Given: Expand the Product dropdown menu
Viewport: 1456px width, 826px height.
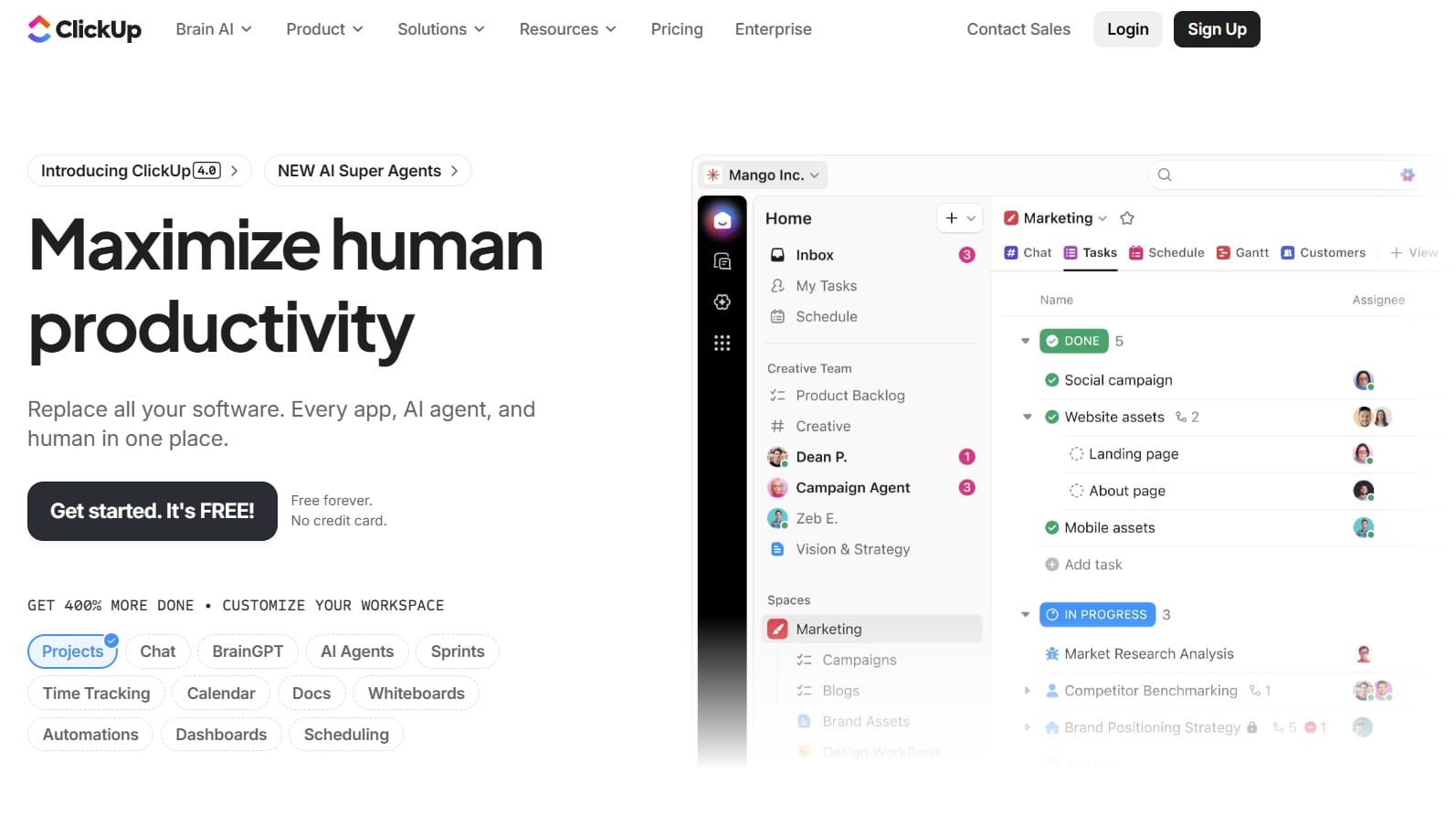Looking at the screenshot, I should (324, 29).
